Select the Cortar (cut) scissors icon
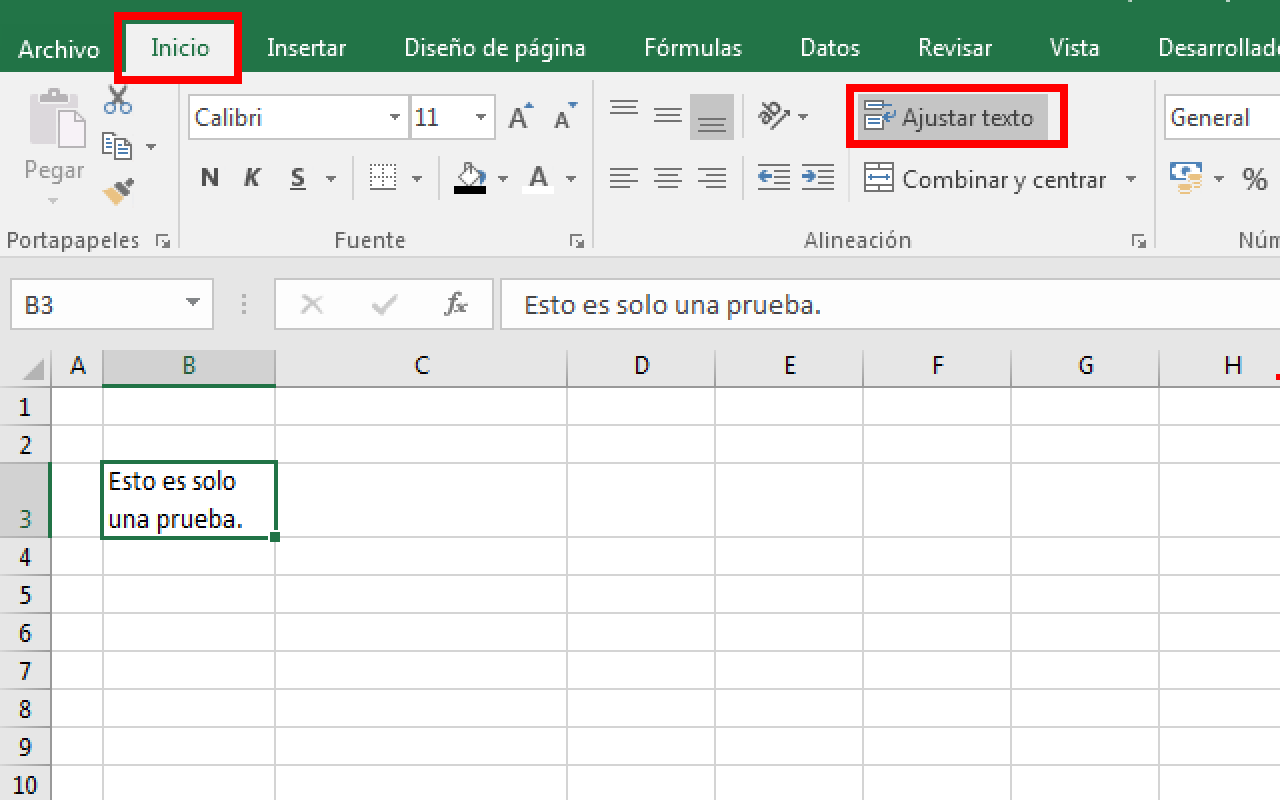Image resolution: width=1280 pixels, height=800 pixels. [x=117, y=98]
